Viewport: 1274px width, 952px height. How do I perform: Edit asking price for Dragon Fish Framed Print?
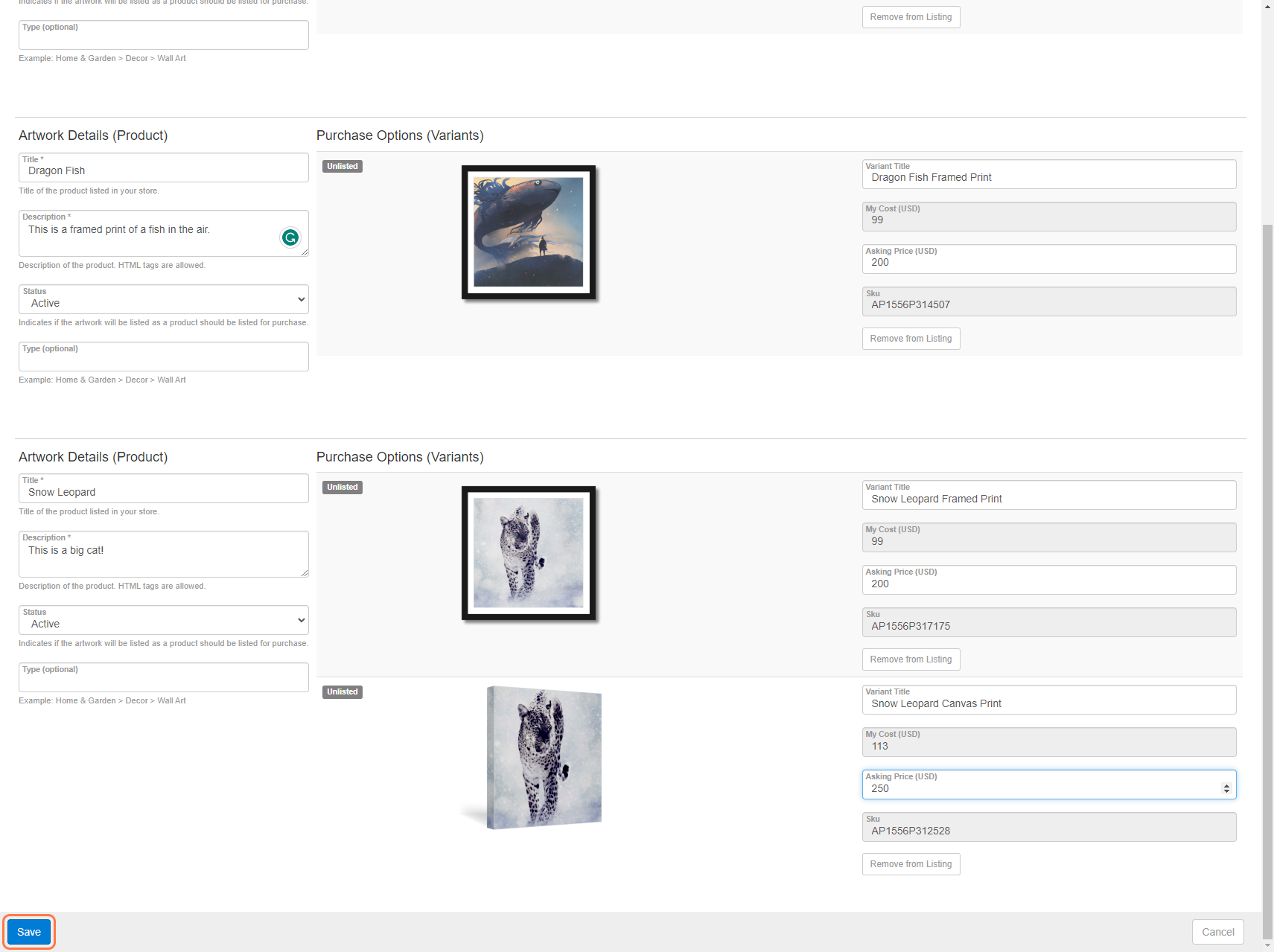tap(1049, 259)
